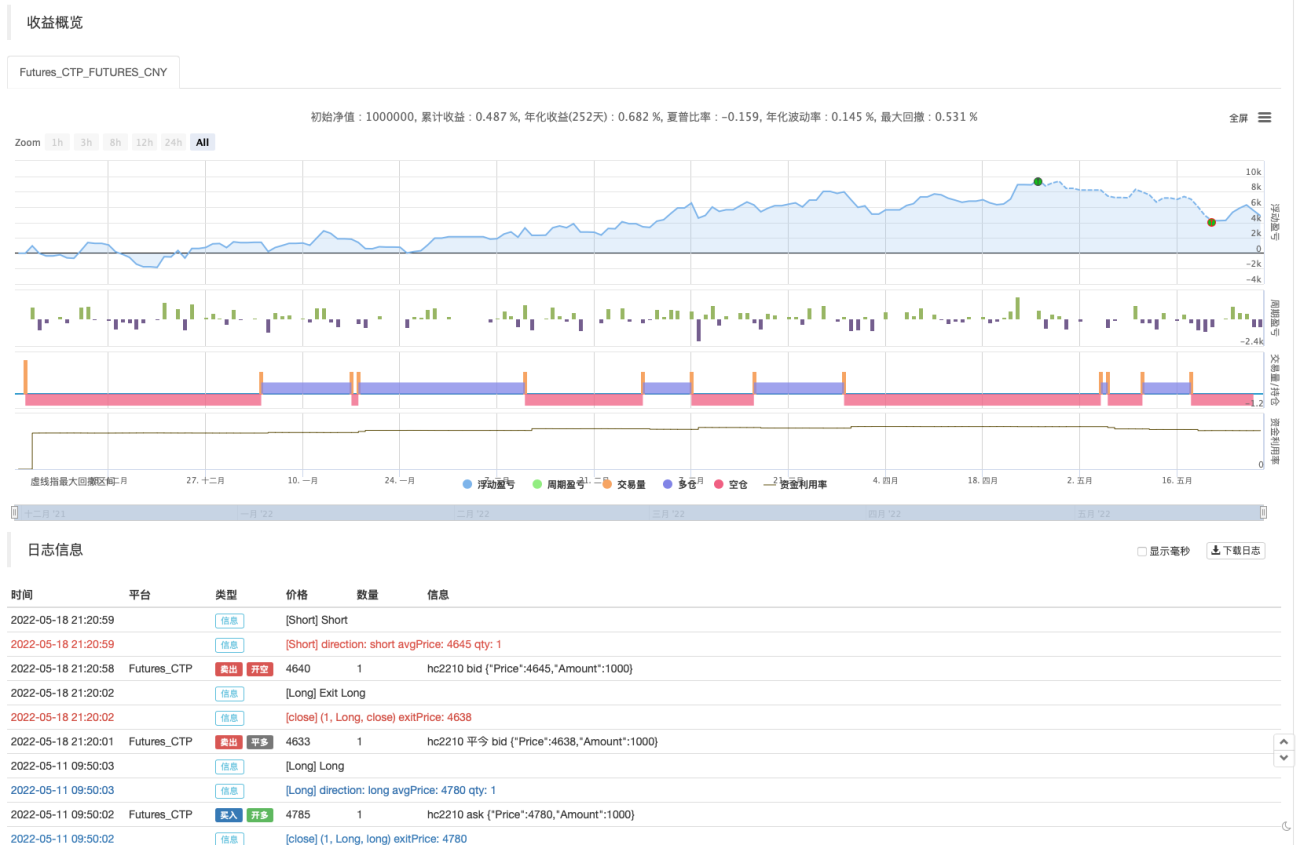
Task: Toggle the 空仓 legend item
Action: pyautogui.click(x=731, y=484)
